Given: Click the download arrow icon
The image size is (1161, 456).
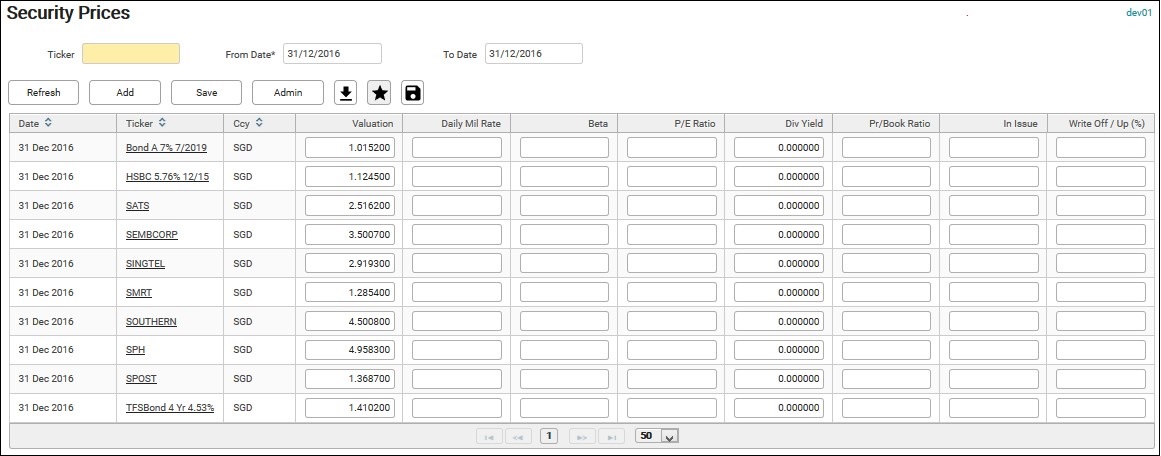Looking at the screenshot, I should coord(345,93).
